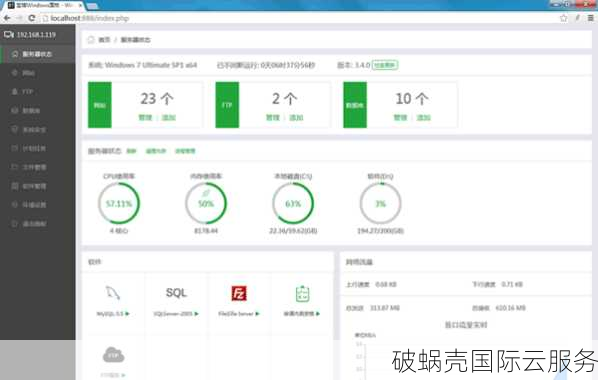Click the SQL Server icon
Viewport: 598px width, 380px height.
click(x=176, y=293)
